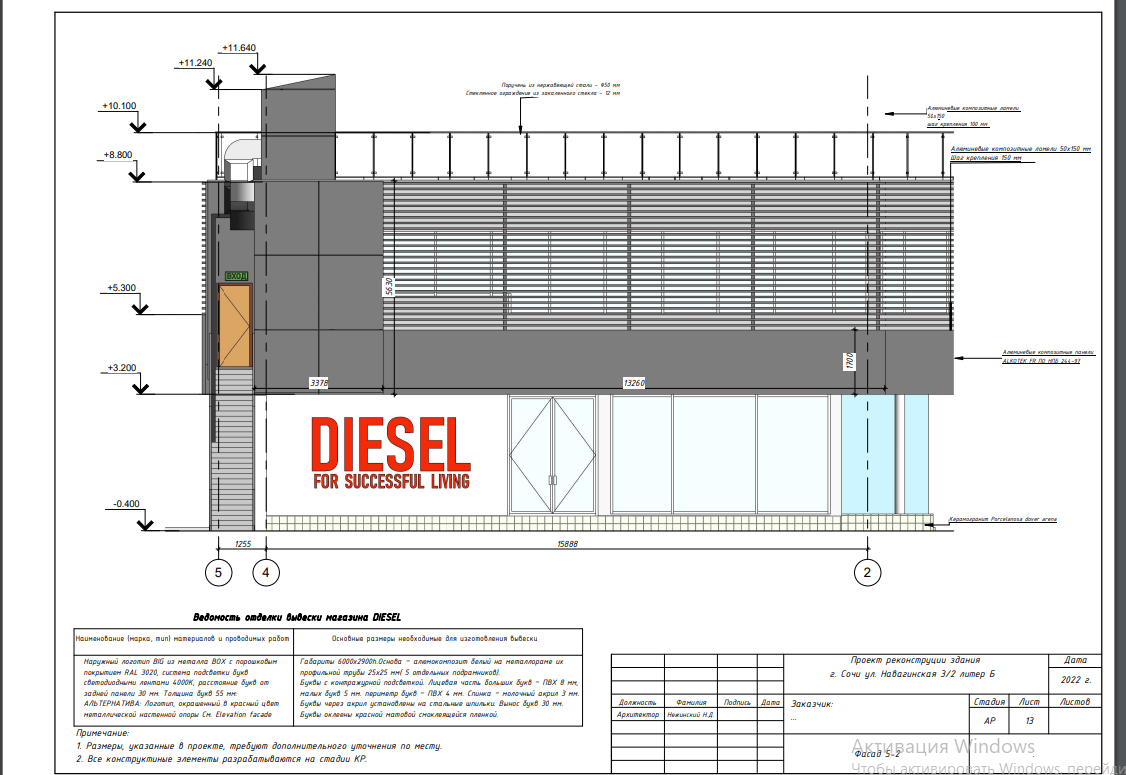Click the +11.640 elevation mark

239,48
